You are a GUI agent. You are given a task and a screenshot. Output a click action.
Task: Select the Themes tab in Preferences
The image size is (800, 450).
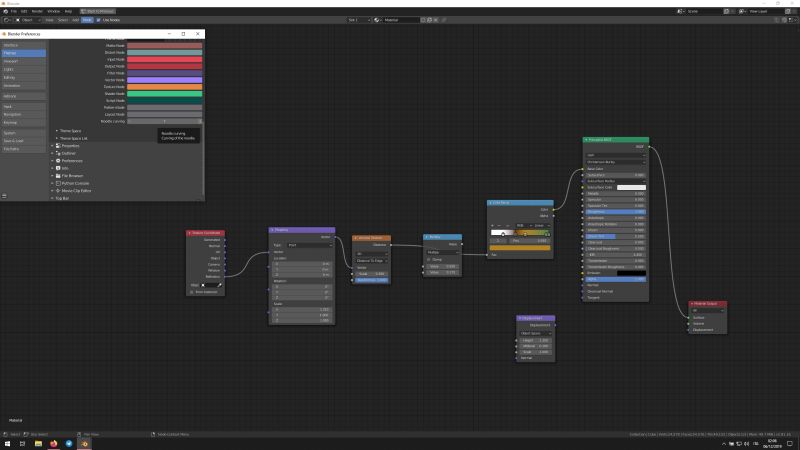coord(23,53)
